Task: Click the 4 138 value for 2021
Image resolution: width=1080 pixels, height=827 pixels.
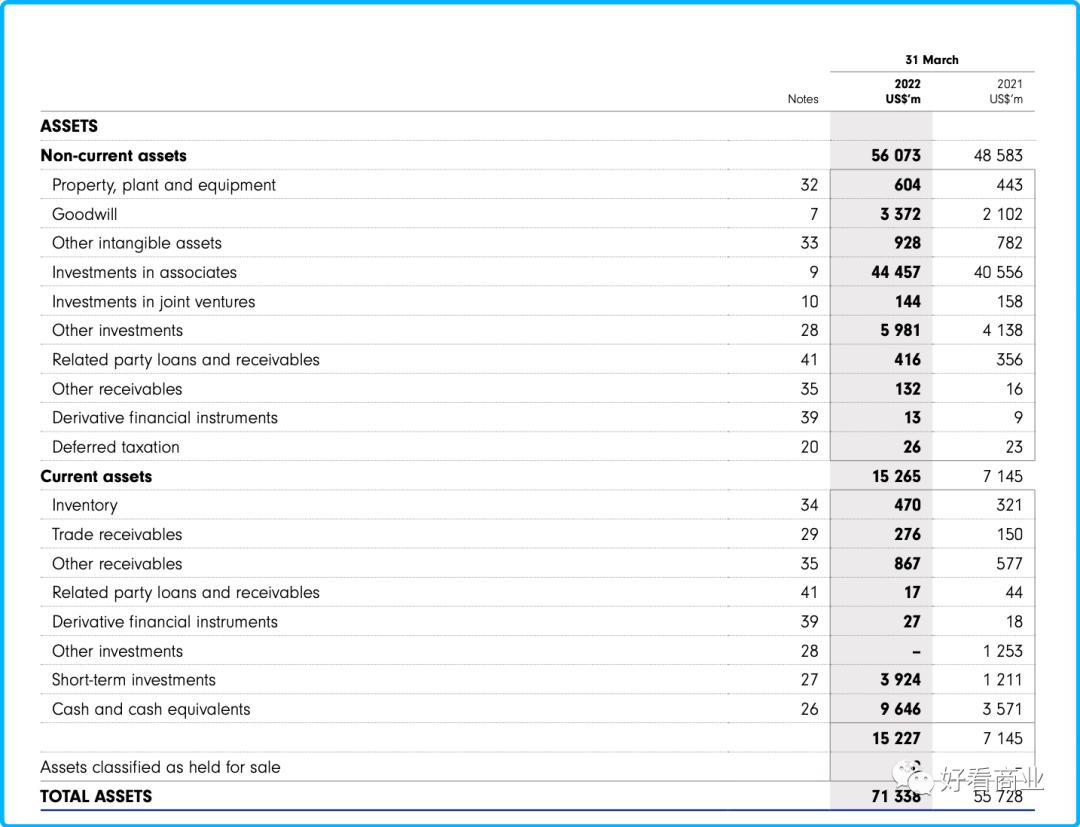Action: (1003, 331)
